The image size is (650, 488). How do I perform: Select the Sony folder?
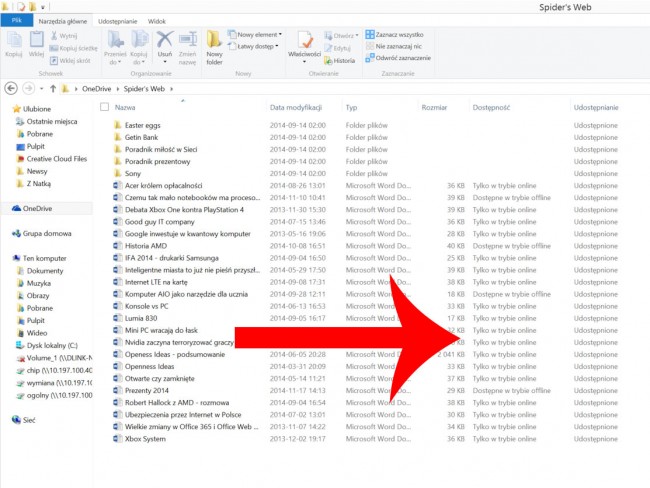127,173
